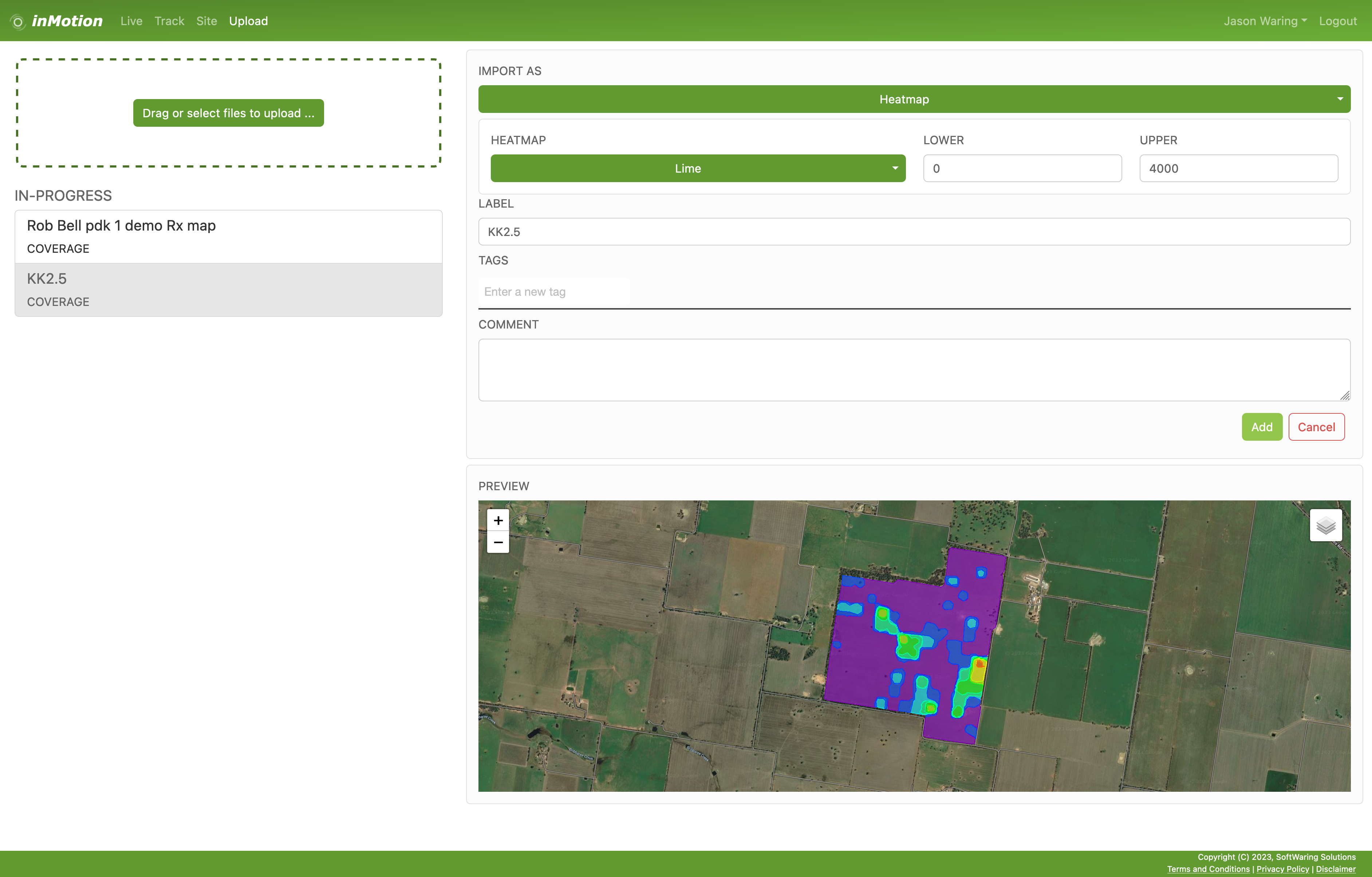The width and height of the screenshot is (1372, 877).
Task: Select the Rob Bell pdk 1 demo Rx map item
Action: pyautogui.click(x=228, y=236)
